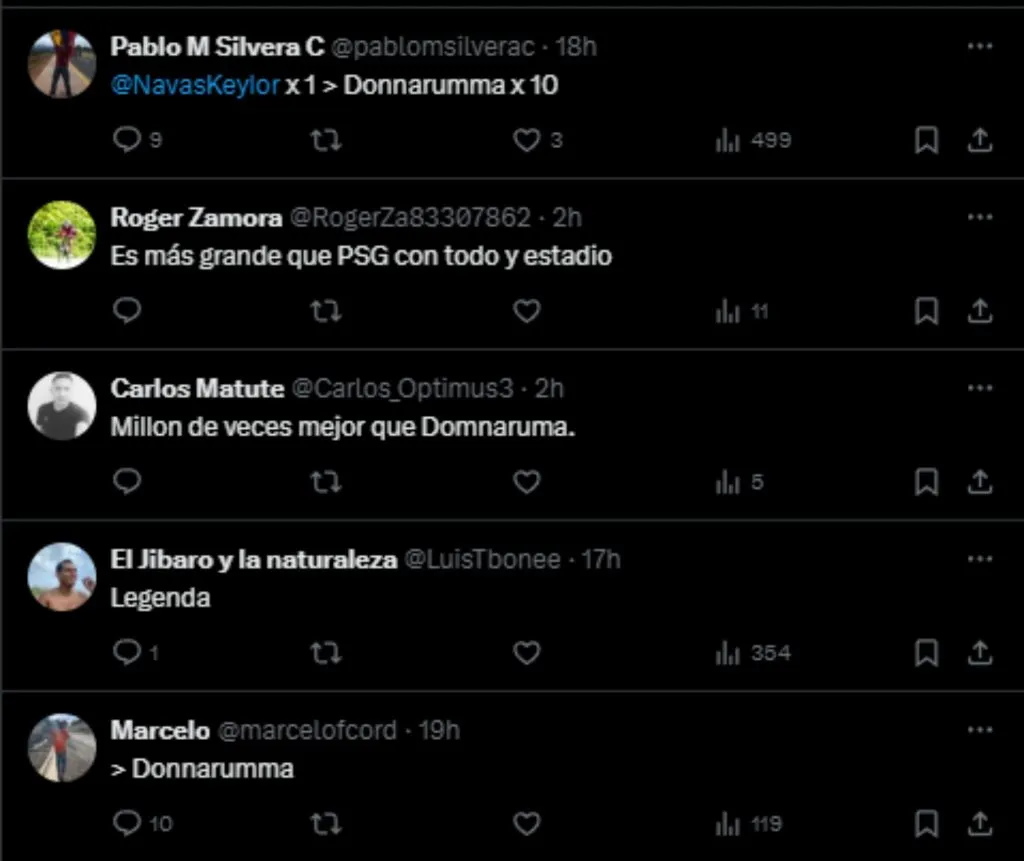This screenshot has width=1024, height=861.
Task: Like Carlos Matute's reply
Action: 527,482
